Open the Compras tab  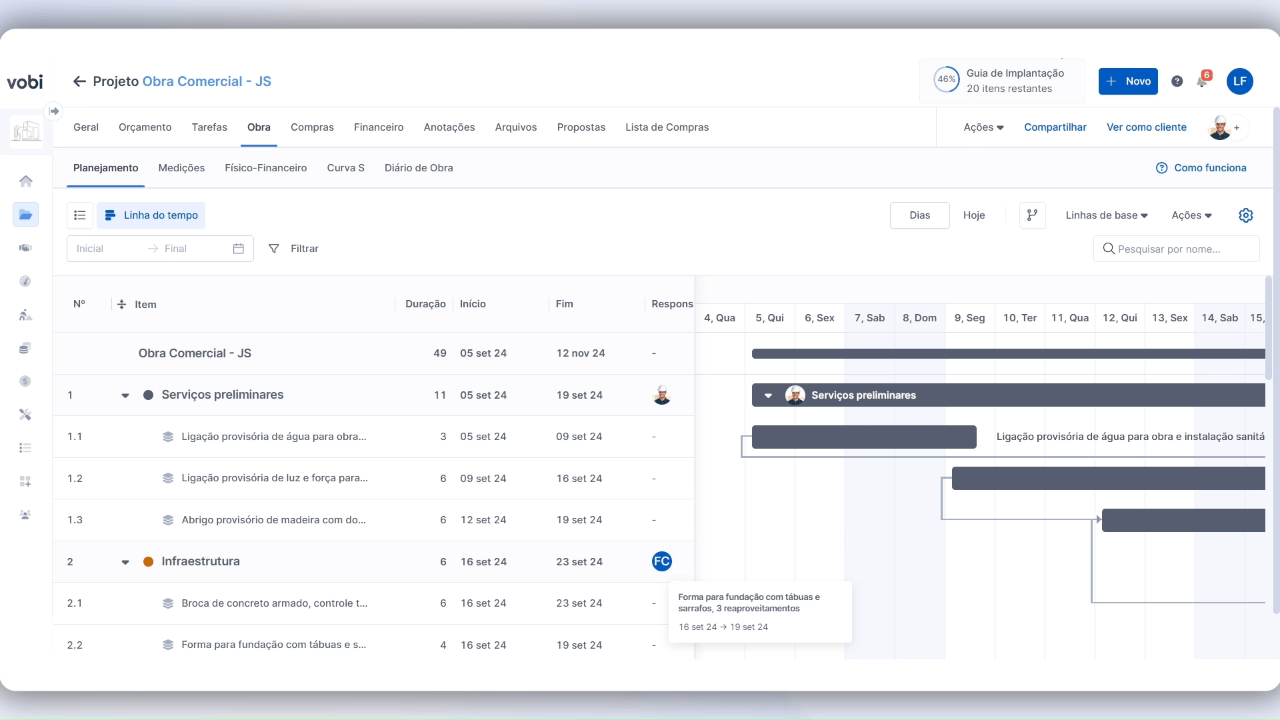[312, 127]
